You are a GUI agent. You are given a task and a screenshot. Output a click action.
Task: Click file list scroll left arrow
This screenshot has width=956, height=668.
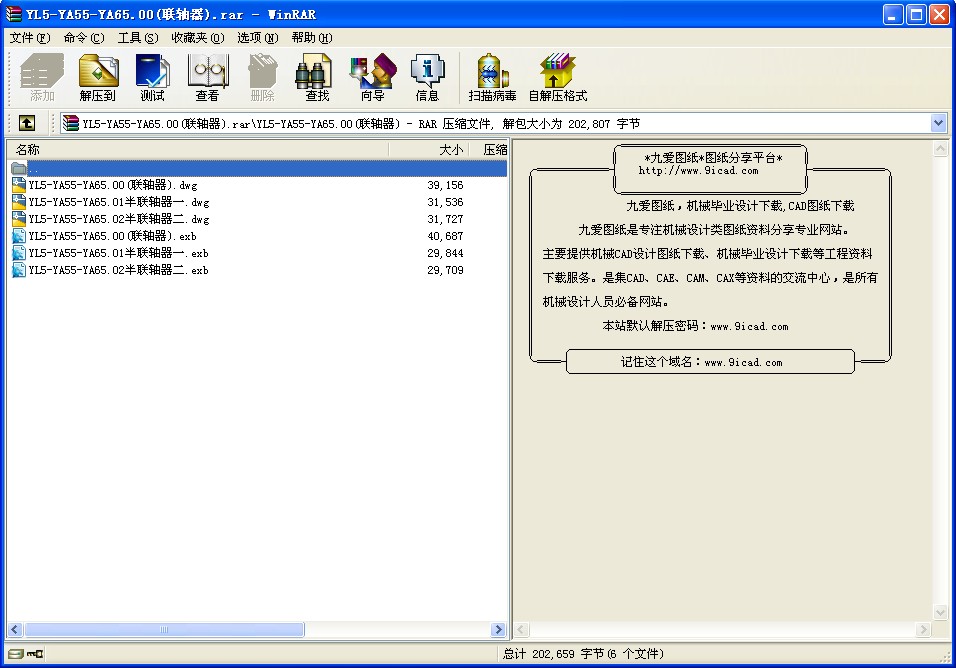tap(15, 630)
